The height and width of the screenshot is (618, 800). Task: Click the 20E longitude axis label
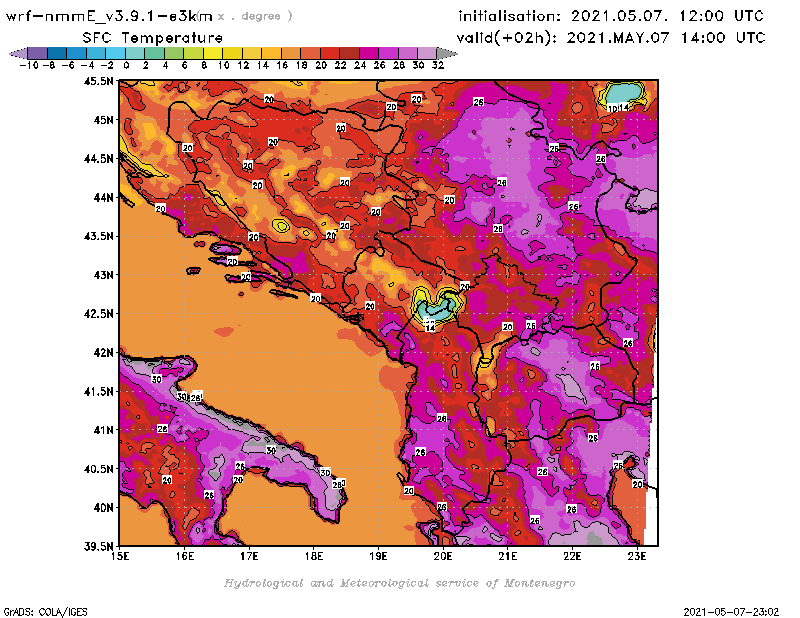pos(443,556)
